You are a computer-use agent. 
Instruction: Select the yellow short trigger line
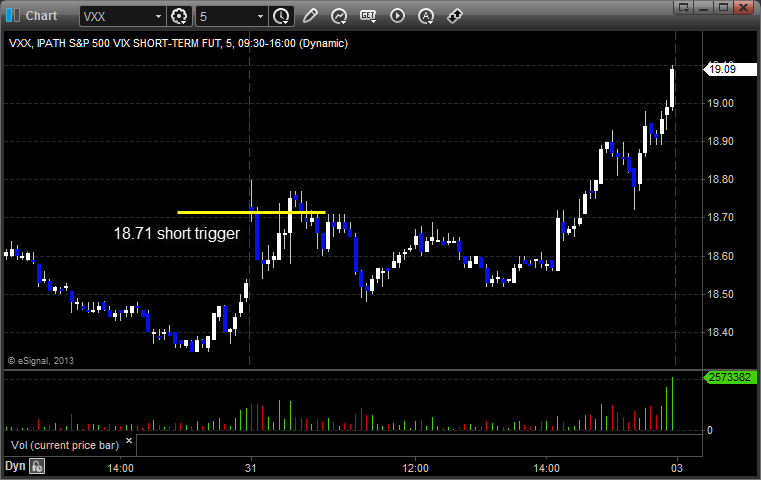251,212
